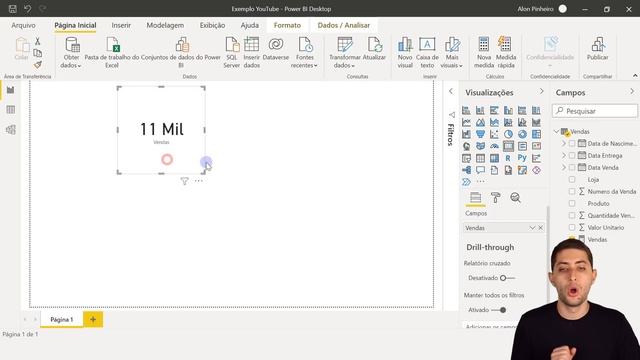Click the Undo arrow in title bar
Screen dimensions: 640x360
(27, 9)
